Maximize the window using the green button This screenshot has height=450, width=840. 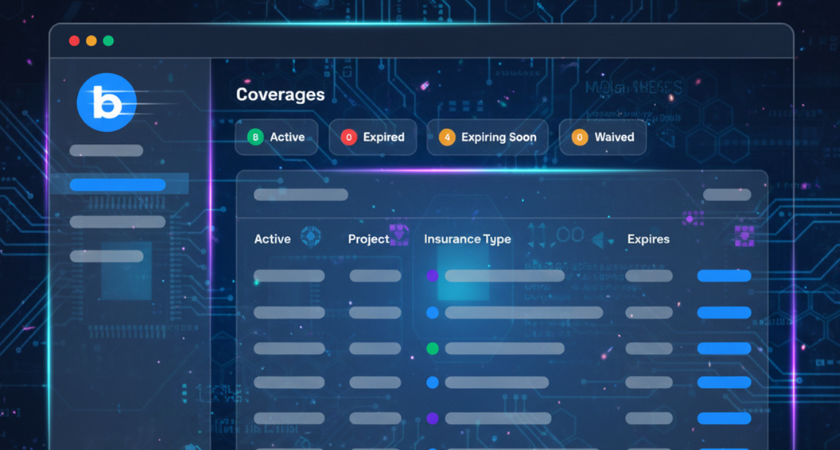tap(108, 41)
